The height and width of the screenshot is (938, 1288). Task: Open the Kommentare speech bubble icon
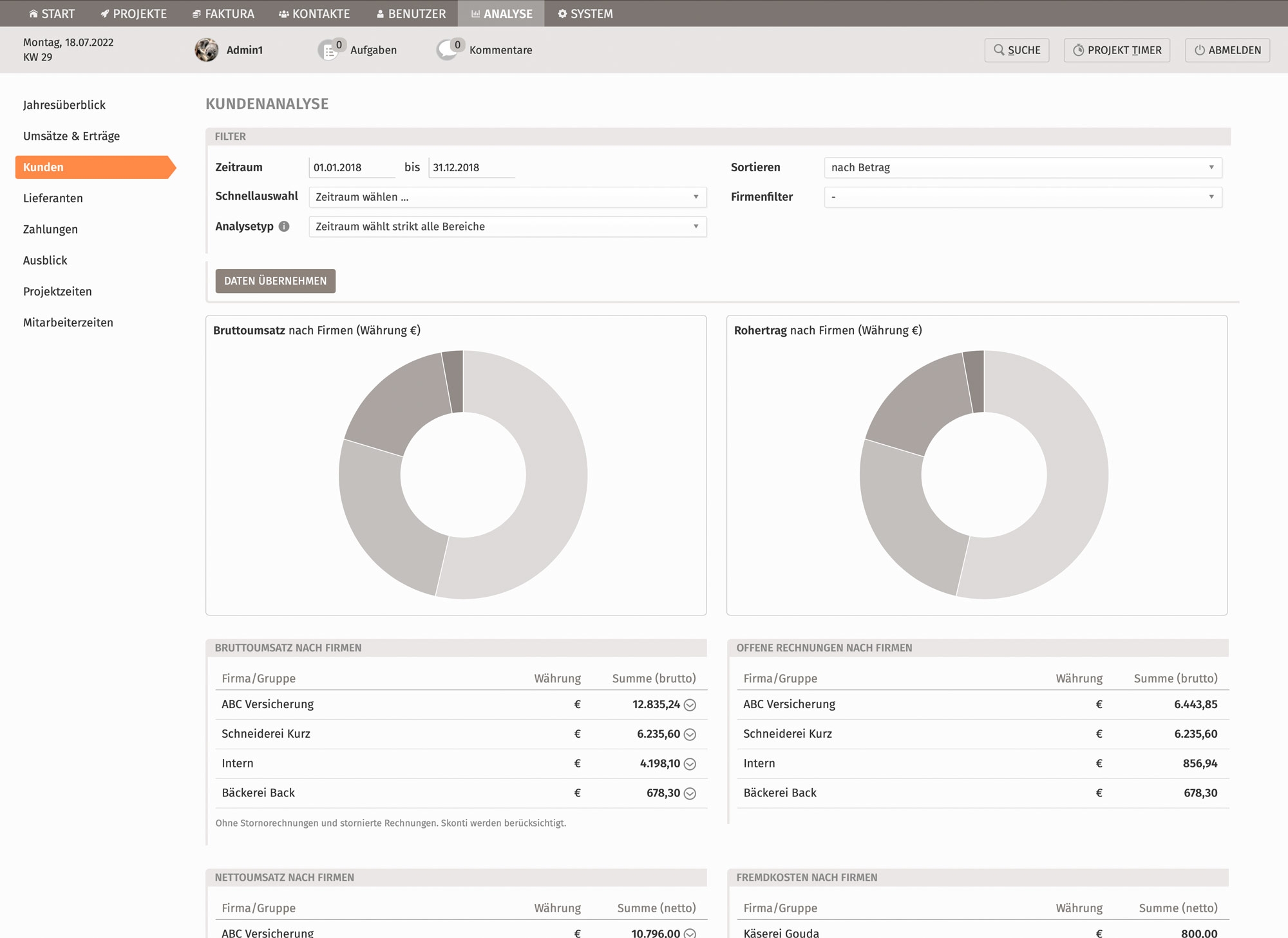point(447,50)
